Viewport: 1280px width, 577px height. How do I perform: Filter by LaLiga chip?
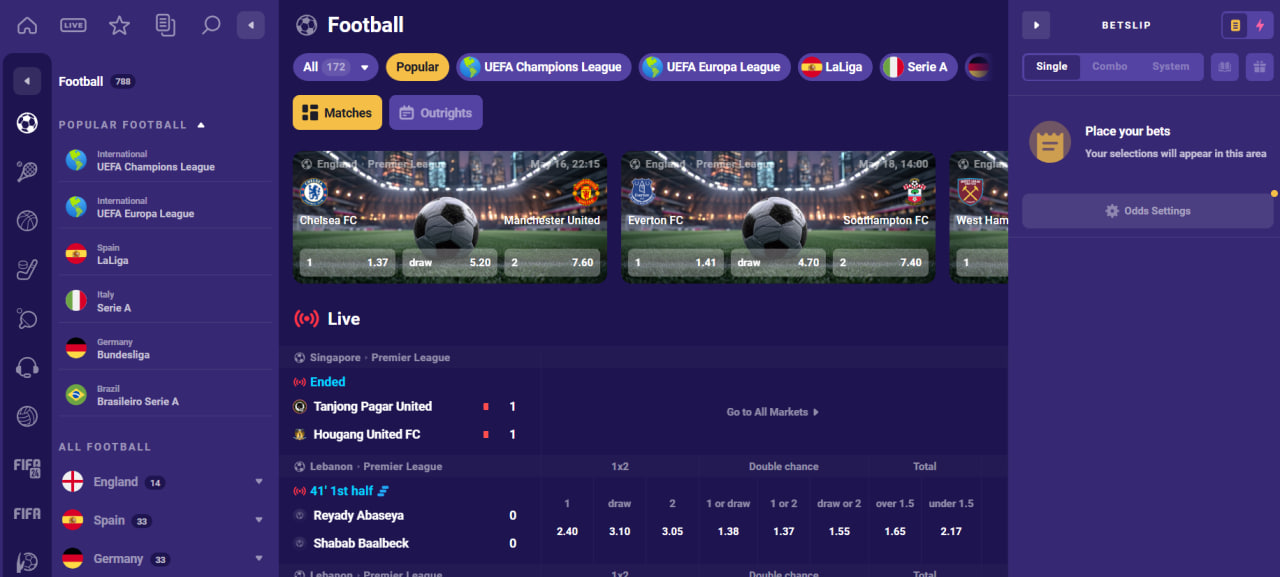pyautogui.click(x=835, y=67)
